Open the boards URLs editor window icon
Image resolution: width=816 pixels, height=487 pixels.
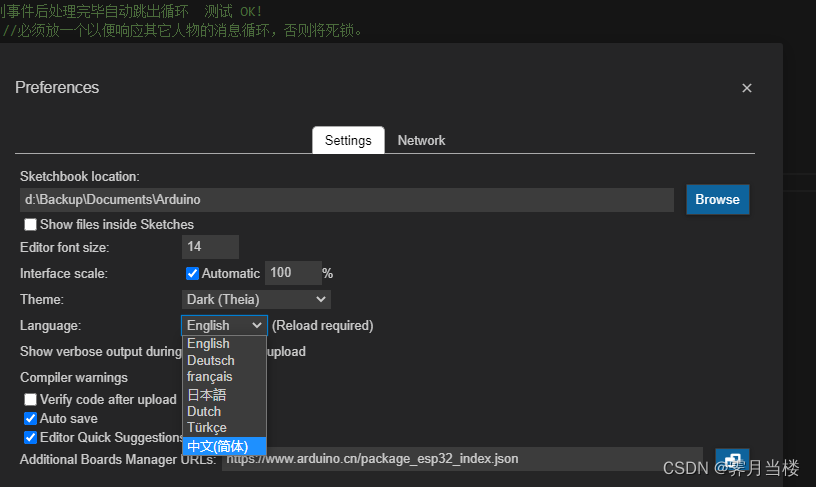(x=732, y=460)
